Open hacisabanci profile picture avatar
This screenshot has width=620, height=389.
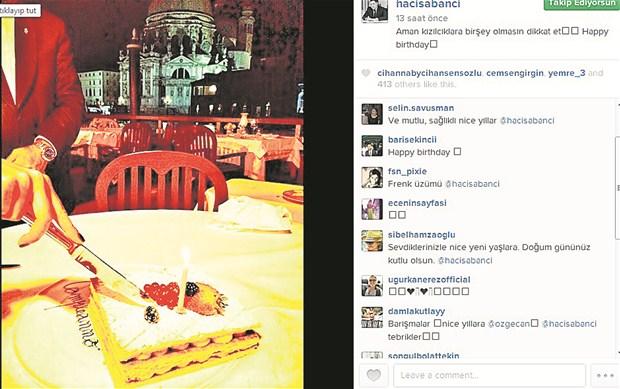coord(374,11)
